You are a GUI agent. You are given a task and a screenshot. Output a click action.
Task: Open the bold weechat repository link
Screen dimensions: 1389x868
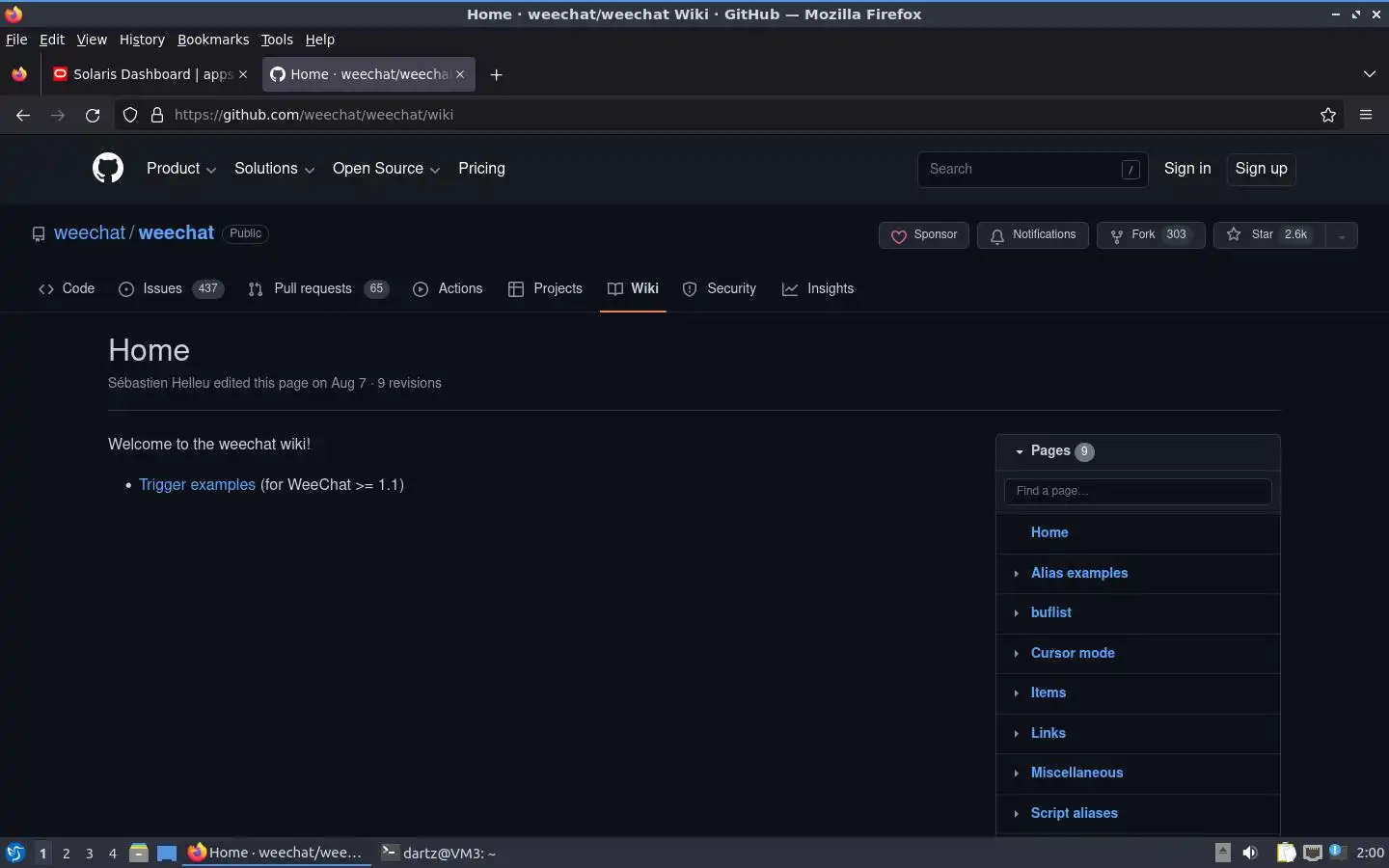click(177, 233)
